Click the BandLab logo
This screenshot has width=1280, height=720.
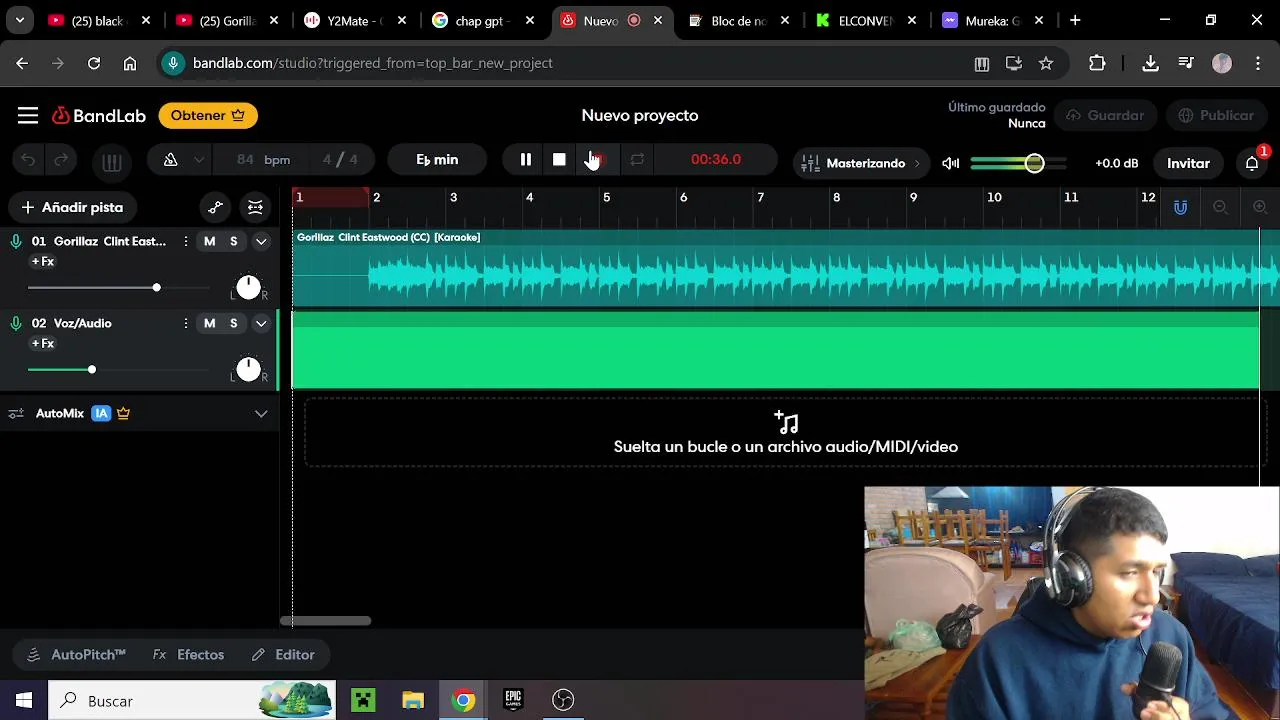coord(99,116)
